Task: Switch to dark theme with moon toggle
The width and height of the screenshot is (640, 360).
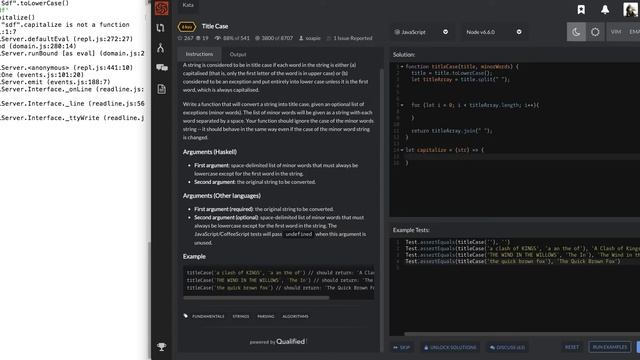Action: (576, 32)
